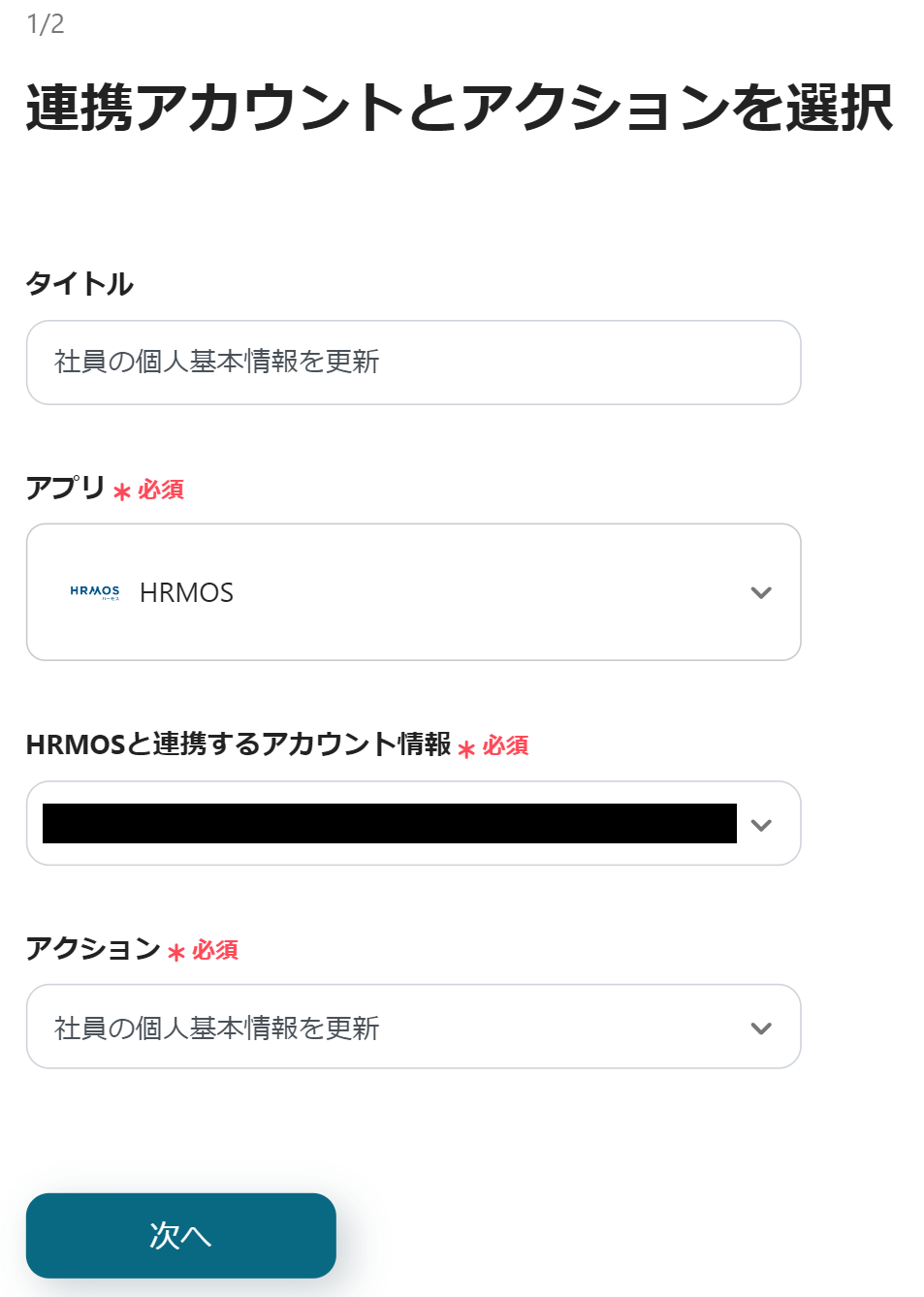The image size is (924, 1297).
Task: Click the 必須 tag next to アクション
Action: point(215,950)
